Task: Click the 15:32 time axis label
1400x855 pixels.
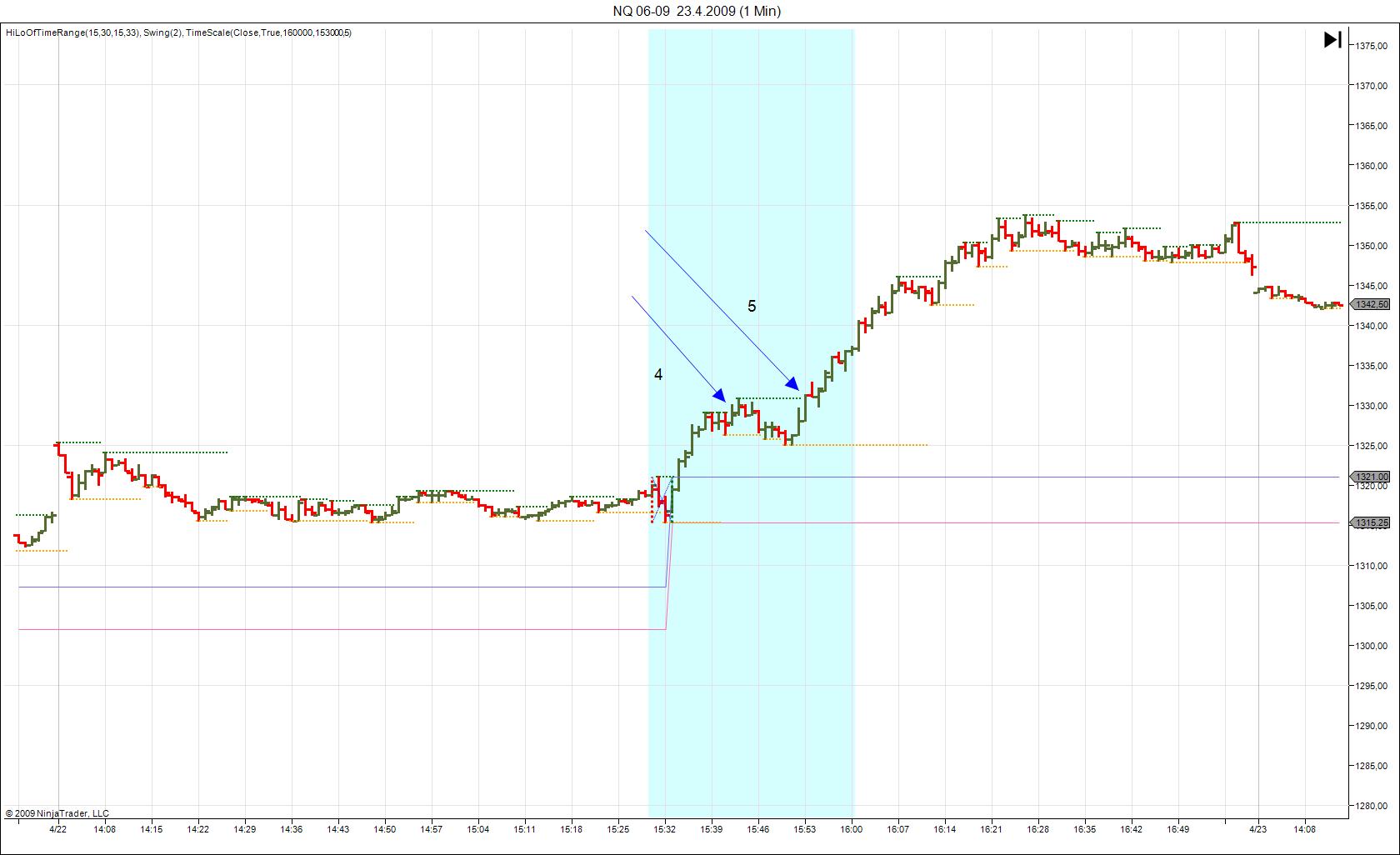Action: [x=664, y=829]
